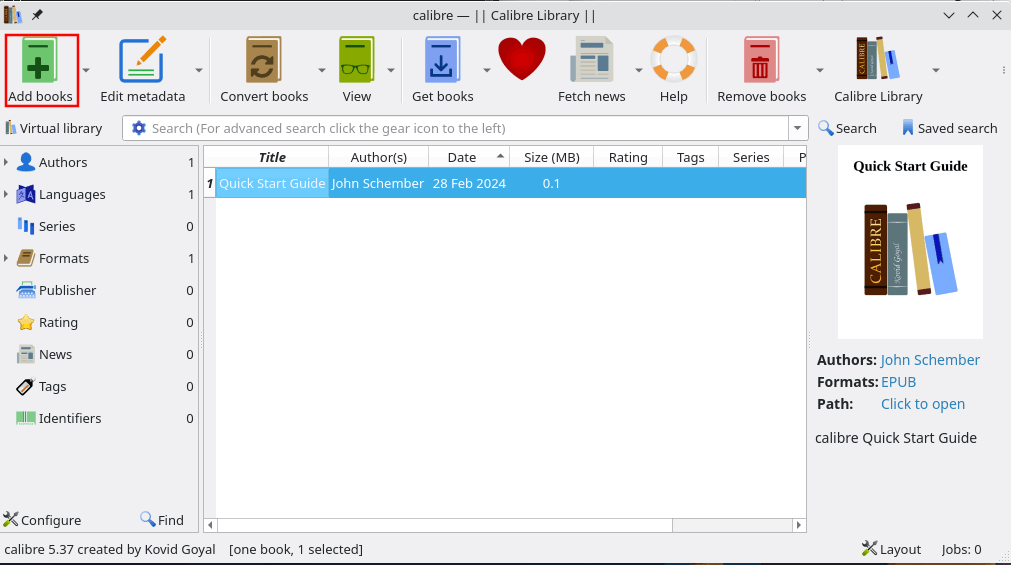Click the Remove books trash icon
Viewport: 1011px width, 565px height.
point(761,62)
